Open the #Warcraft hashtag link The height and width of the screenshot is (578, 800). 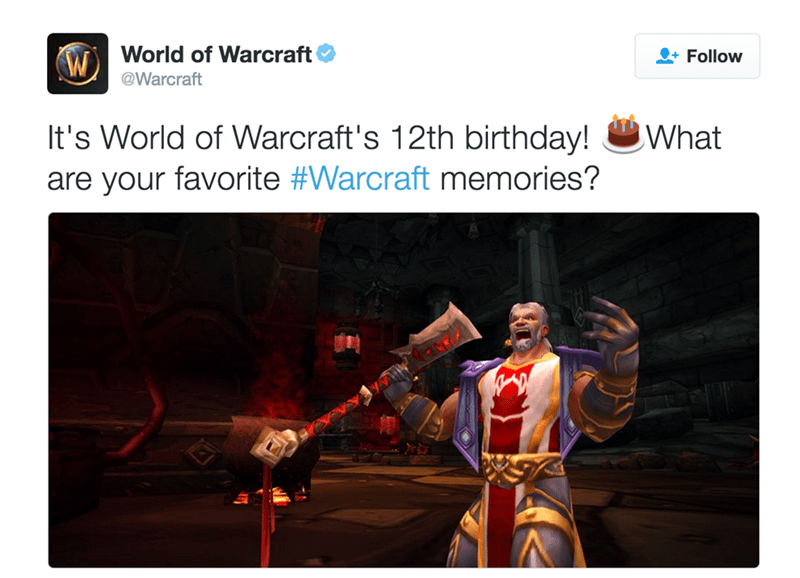(x=360, y=179)
